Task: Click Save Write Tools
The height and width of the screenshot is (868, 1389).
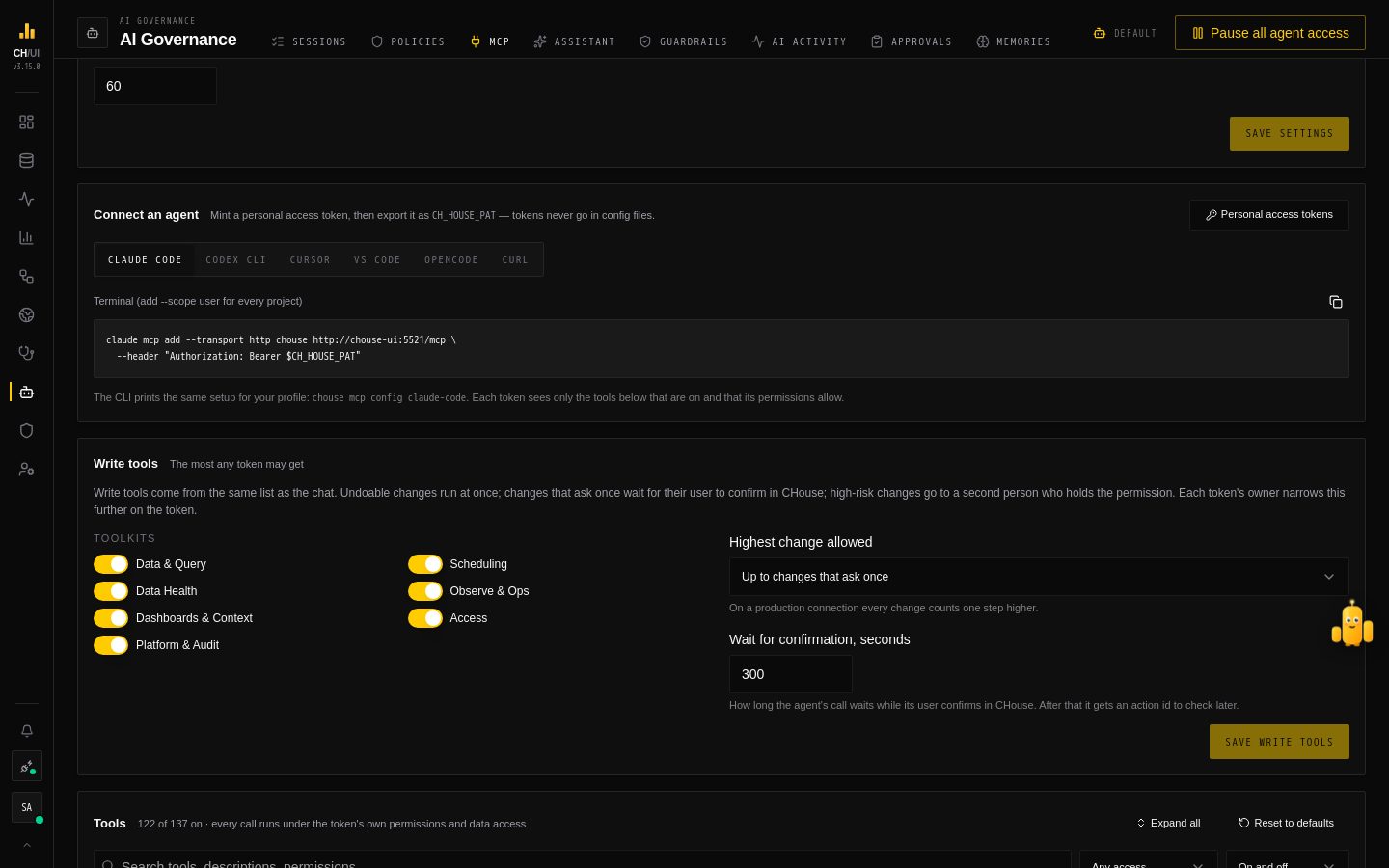Action: [x=1279, y=742]
